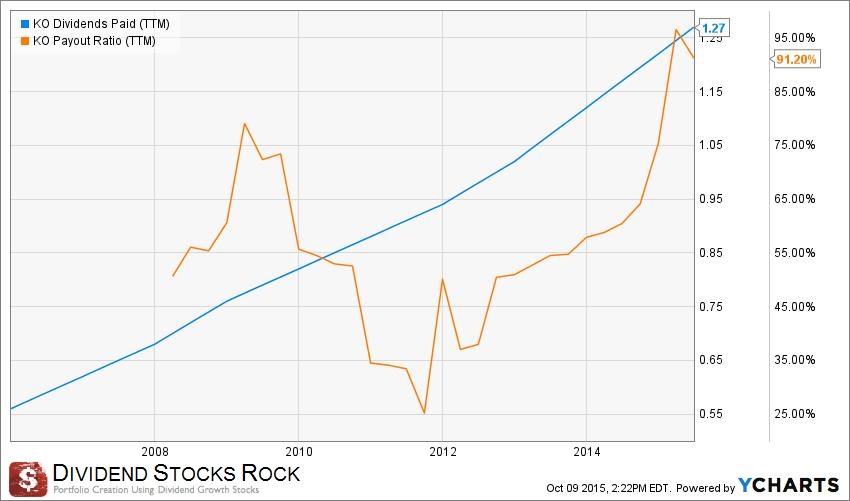Click the blue 1.27 value flag

(x=714, y=28)
